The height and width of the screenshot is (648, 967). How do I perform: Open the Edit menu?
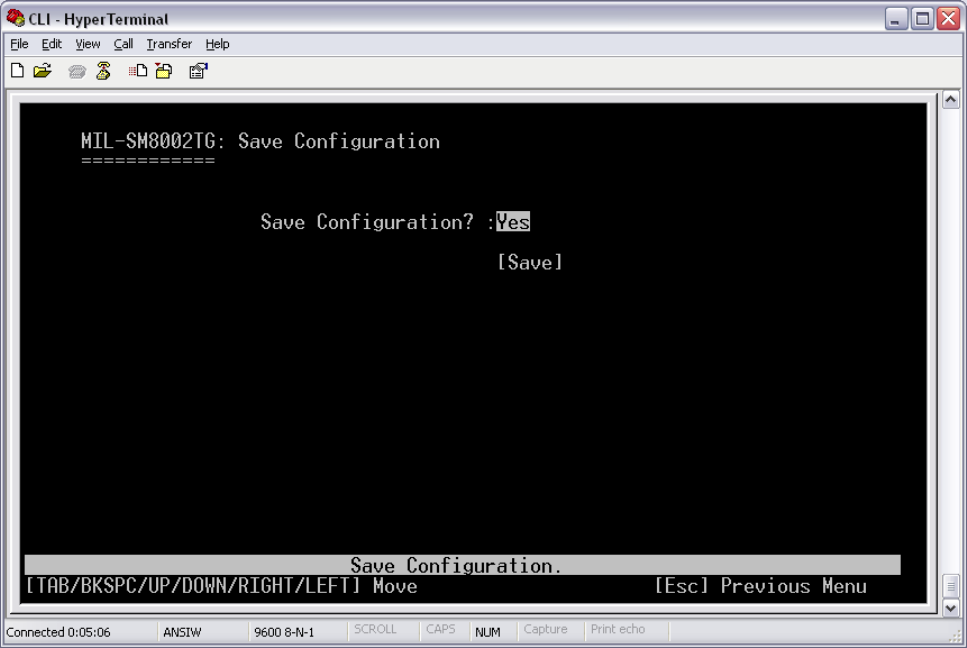(x=52, y=44)
